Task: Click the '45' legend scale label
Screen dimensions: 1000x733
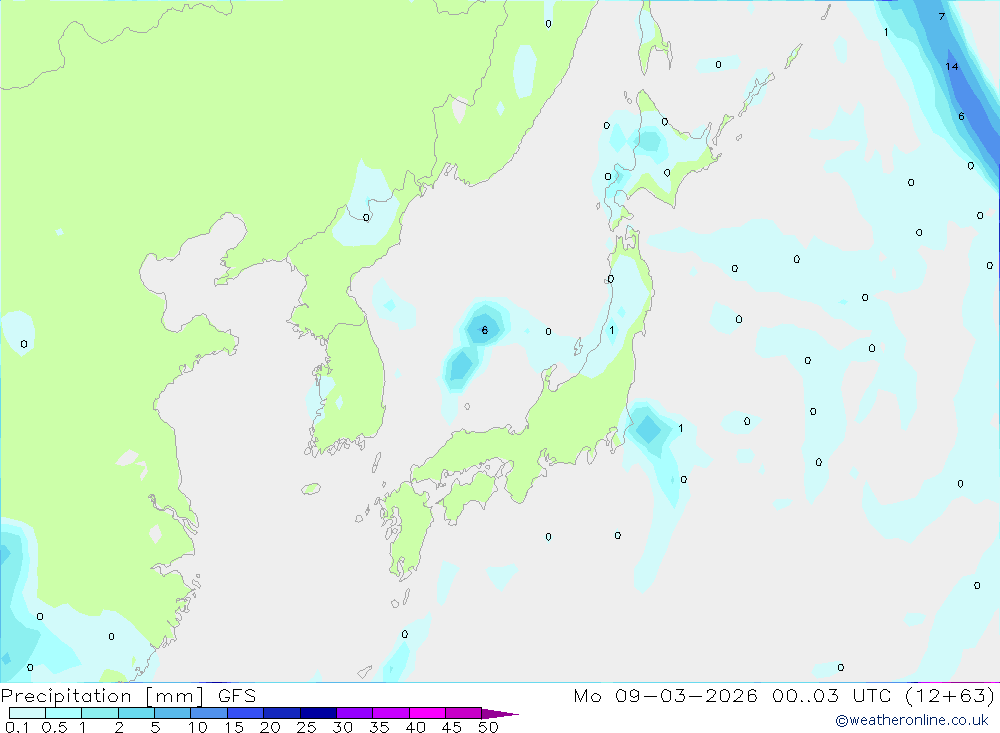Action: coord(452,727)
